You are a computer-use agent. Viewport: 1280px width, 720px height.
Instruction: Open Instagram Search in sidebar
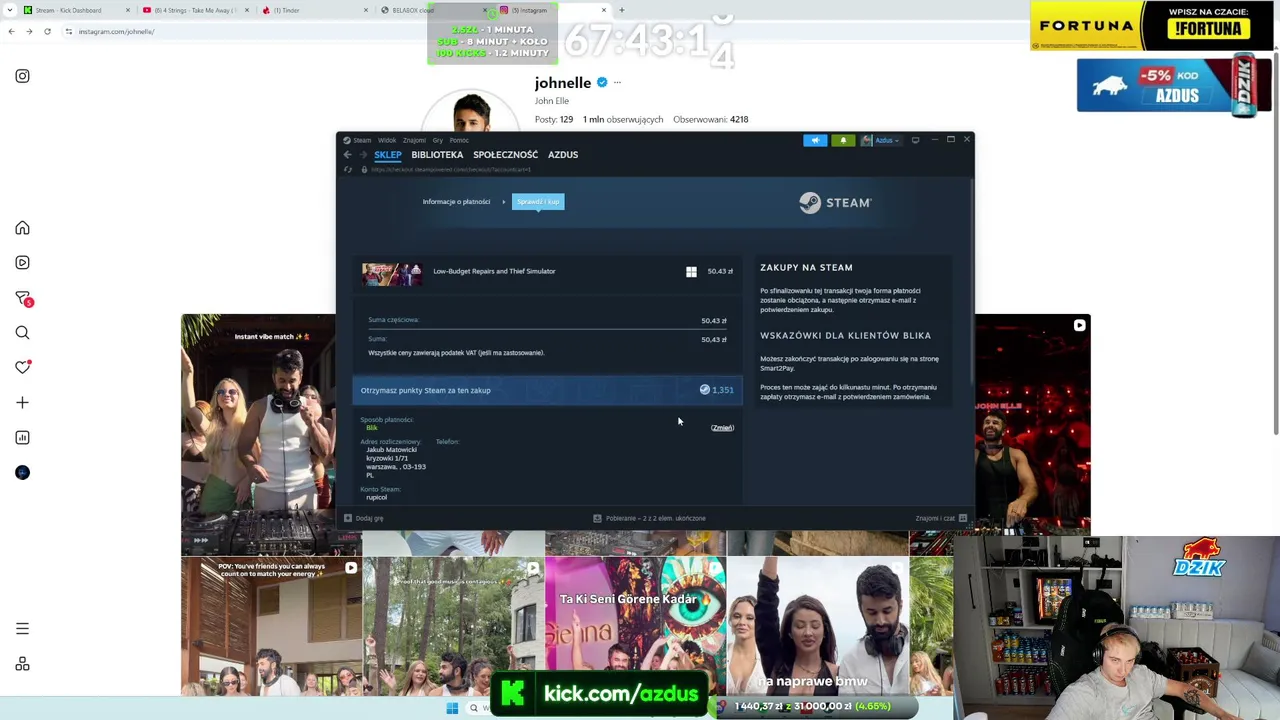point(22,332)
